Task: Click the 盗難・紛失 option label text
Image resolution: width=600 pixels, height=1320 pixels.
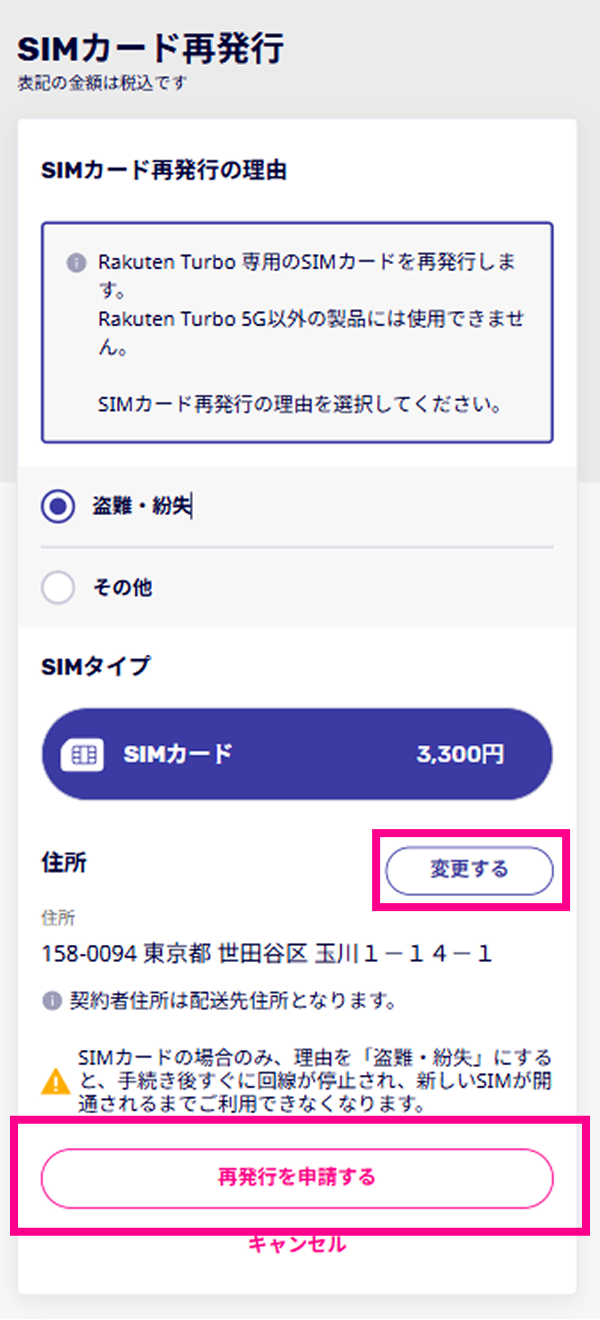Action: [141, 507]
